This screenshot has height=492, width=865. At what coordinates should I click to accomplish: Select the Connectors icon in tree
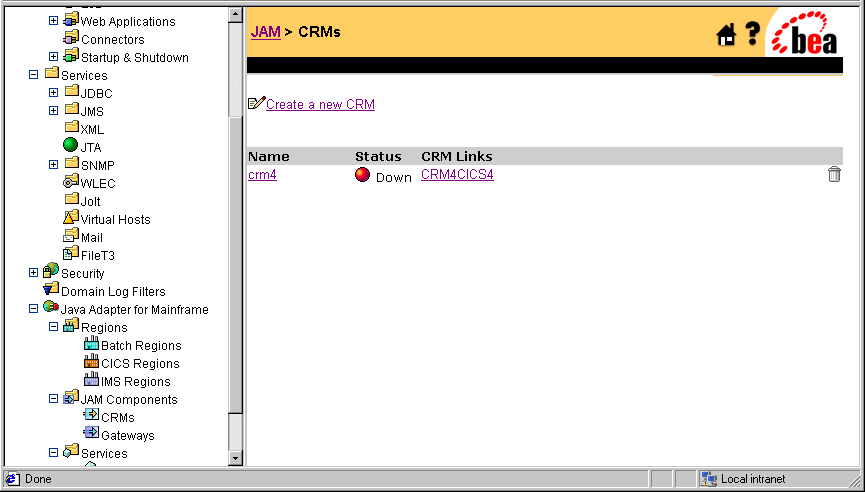click(x=71, y=38)
